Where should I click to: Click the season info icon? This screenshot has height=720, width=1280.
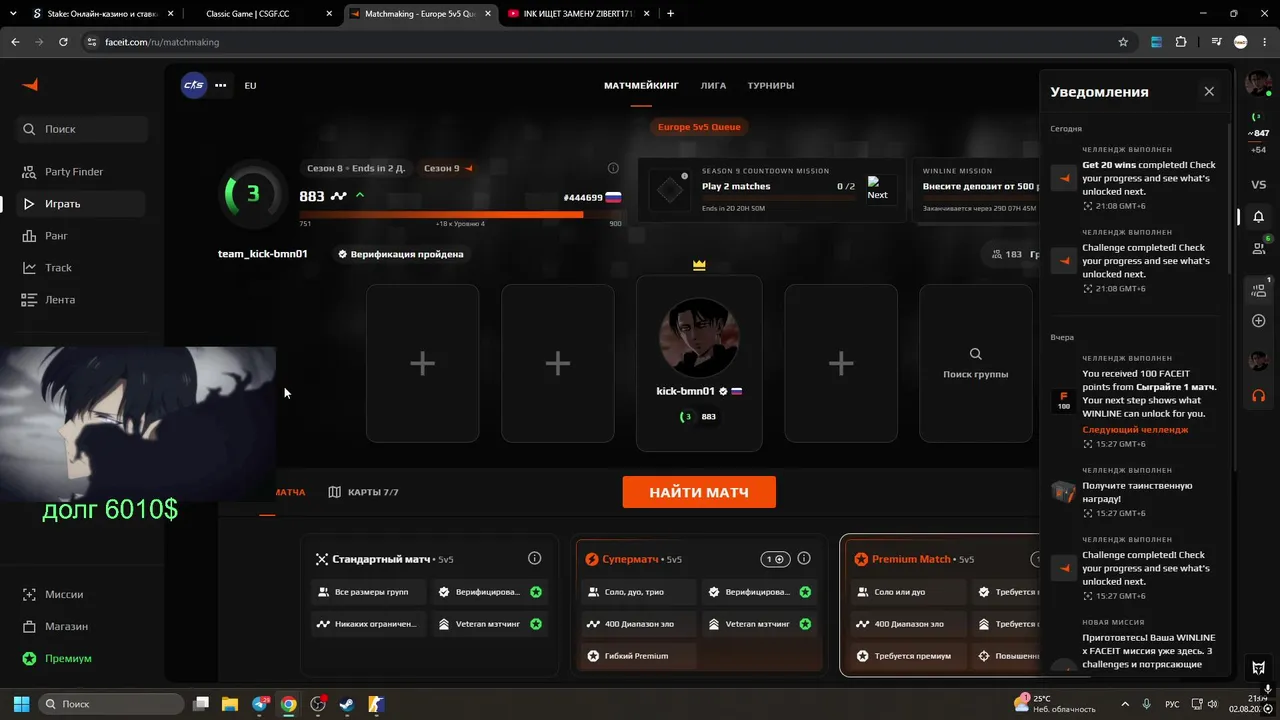613,168
